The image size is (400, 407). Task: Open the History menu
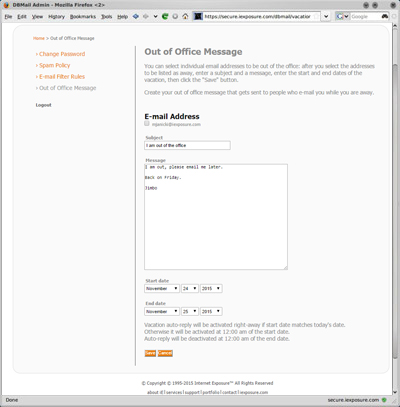tap(56, 17)
